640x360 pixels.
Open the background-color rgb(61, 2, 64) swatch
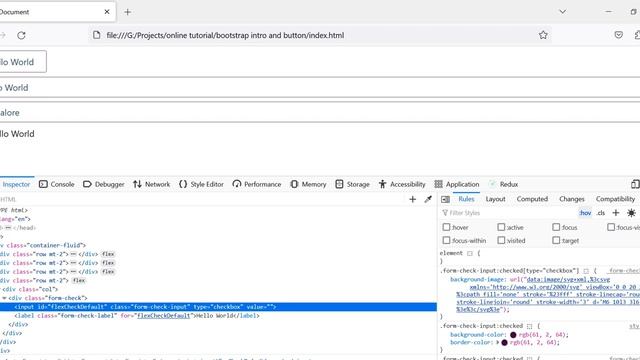(x=513, y=335)
